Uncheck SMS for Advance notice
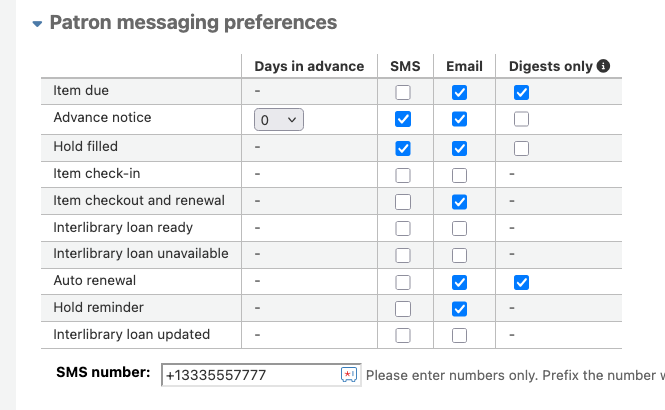Screen dimensions: 665x410 pyautogui.click(x=402, y=119)
